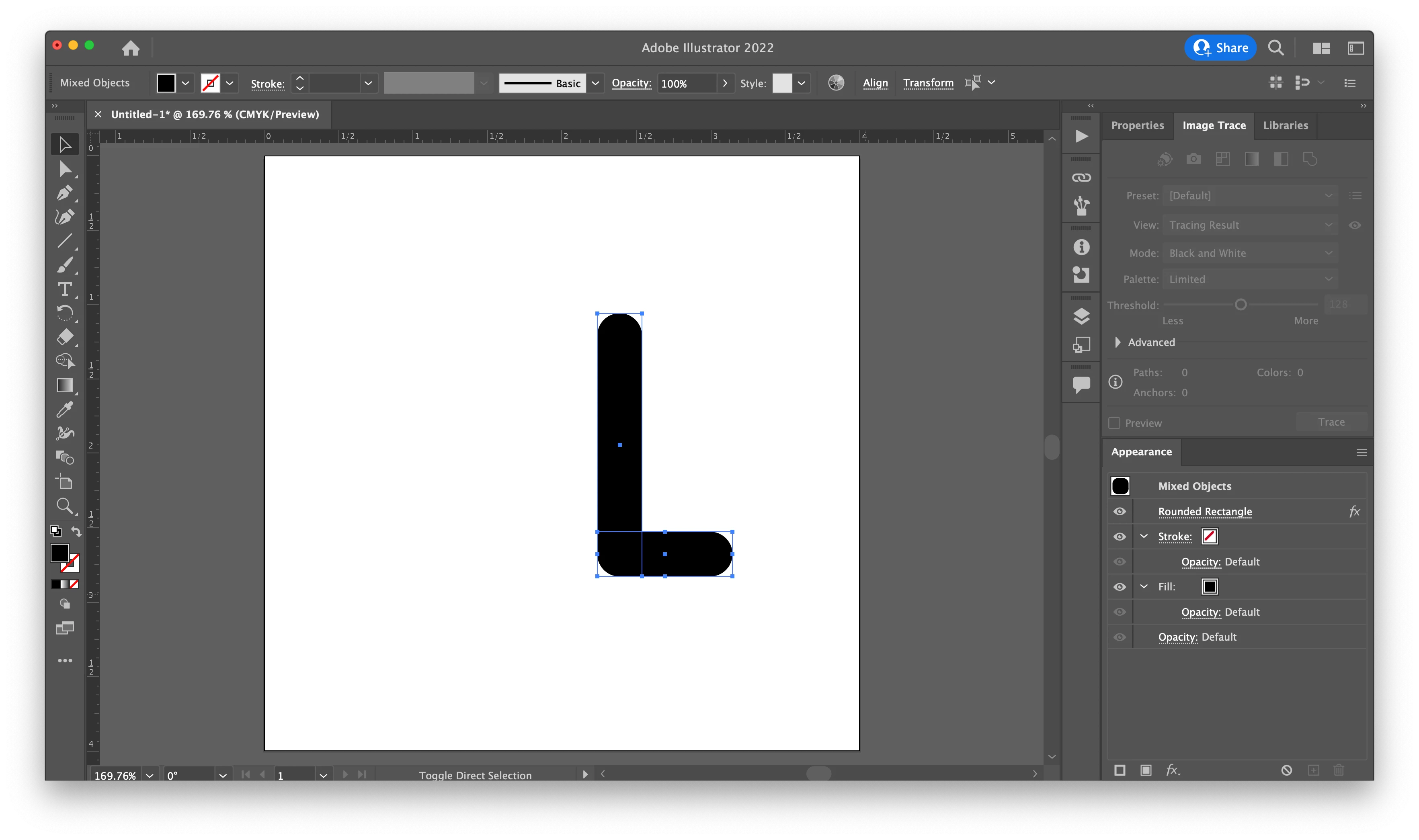This screenshot has width=1419, height=840.
Task: Open the Transform link in control bar
Action: pyautogui.click(x=928, y=83)
